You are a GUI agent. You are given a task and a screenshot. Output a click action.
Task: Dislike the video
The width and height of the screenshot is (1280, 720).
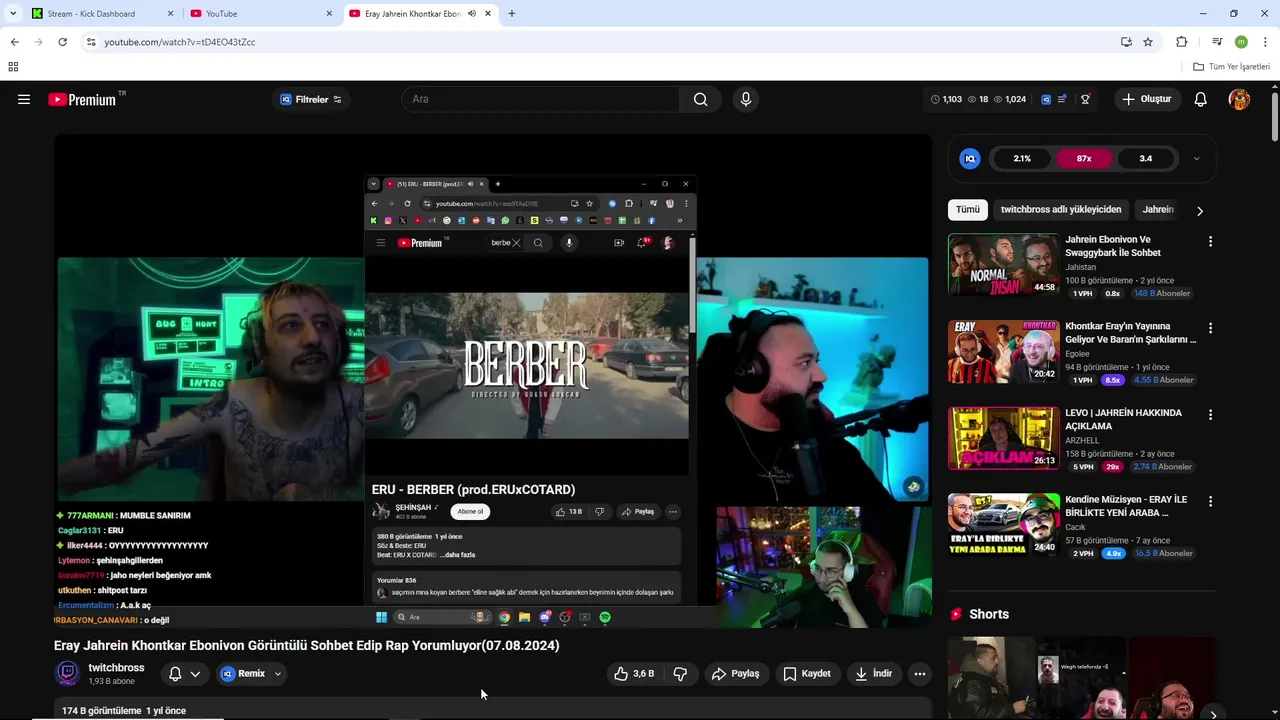pos(680,674)
